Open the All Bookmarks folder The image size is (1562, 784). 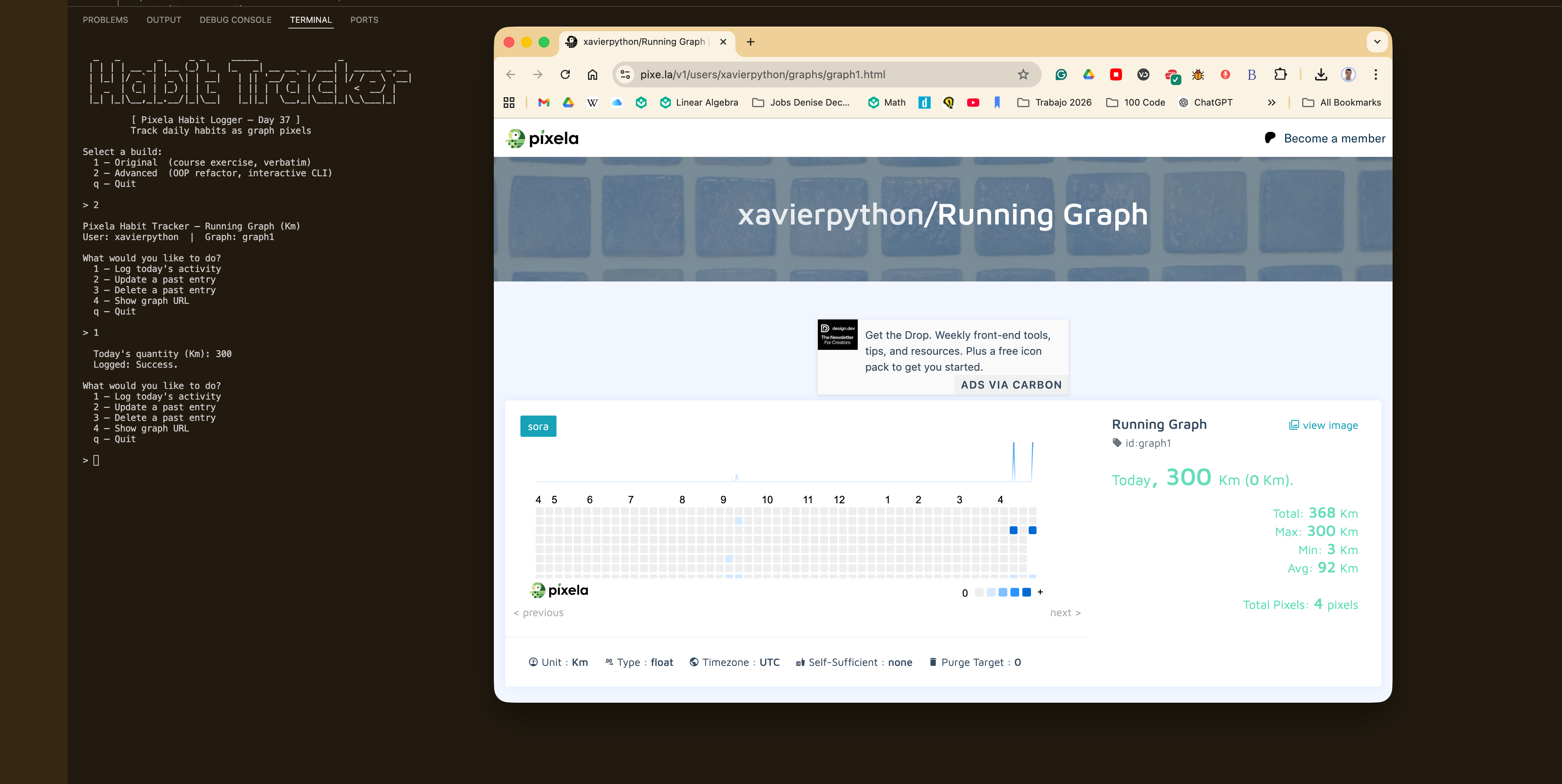[1341, 103]
